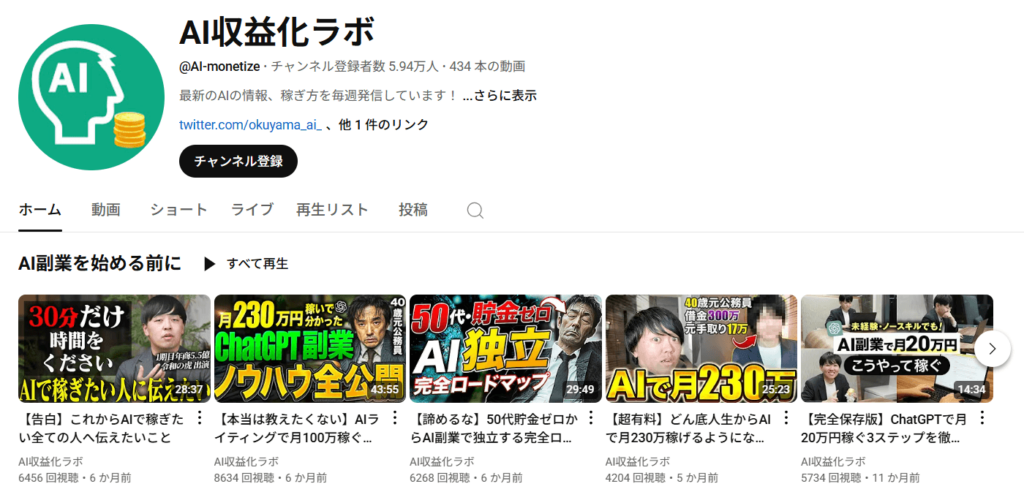1024x500 pixels.
Task: Click the title 【超有料】どん底人生からAI
Action: 690,428
